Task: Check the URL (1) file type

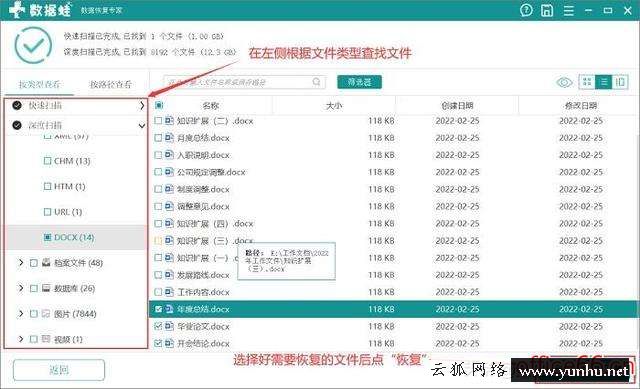Action: [x=47, y=212]
